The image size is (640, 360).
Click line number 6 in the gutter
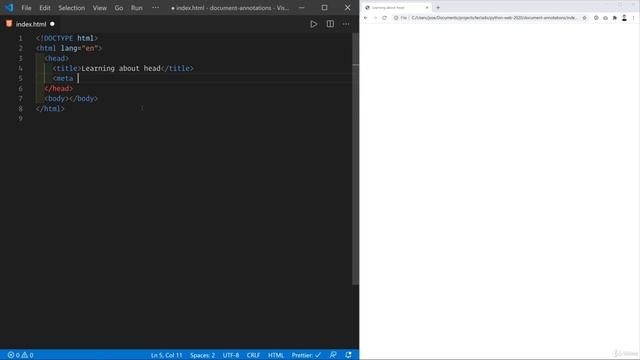click(20, 89)
